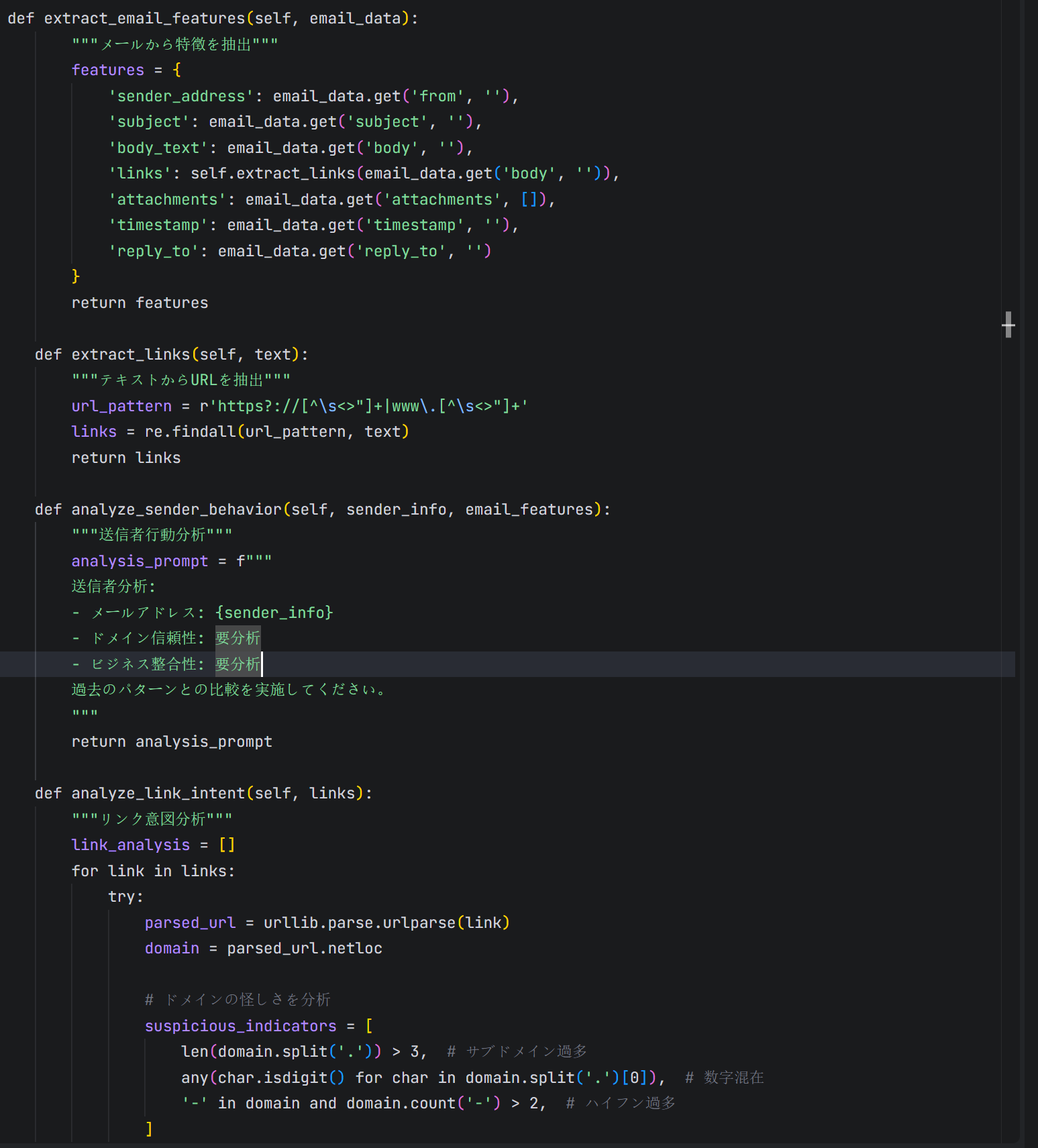1038x1148 pixels.
Task: Click the analyze_sender_behavior function name
Action: pyautogui.click(x=176, y=509)
